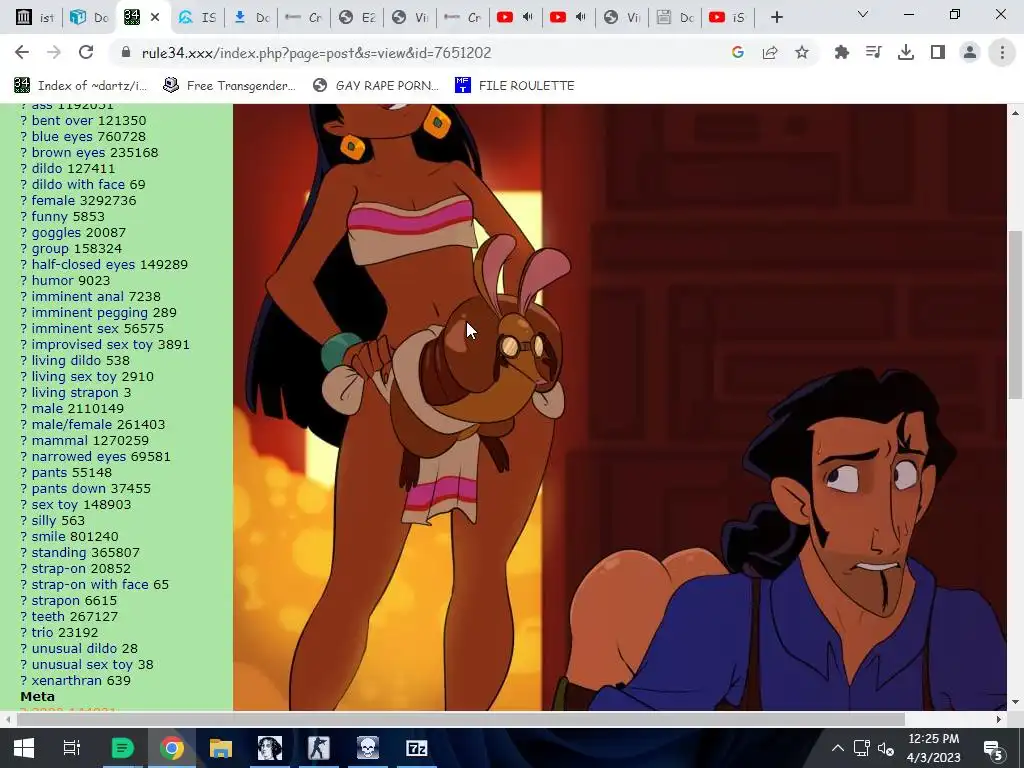Click the browser forward arrow
Image resolution: width=1024 pixels, height=768 pixels.
click(54, 52)
